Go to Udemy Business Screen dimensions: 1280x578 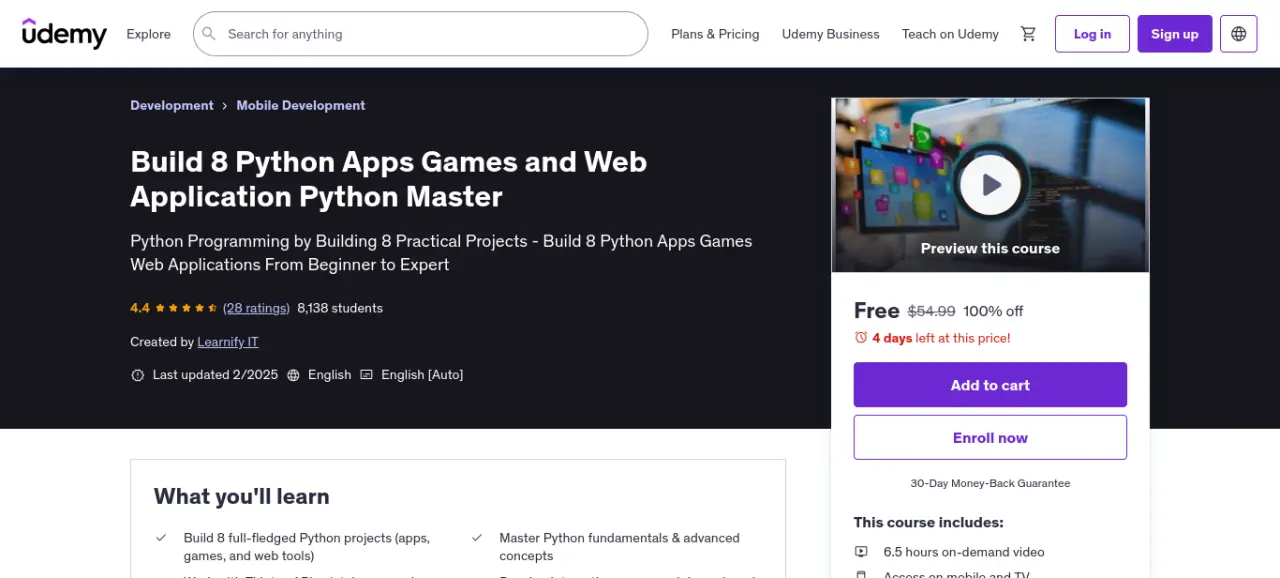[x=830, y=34]
